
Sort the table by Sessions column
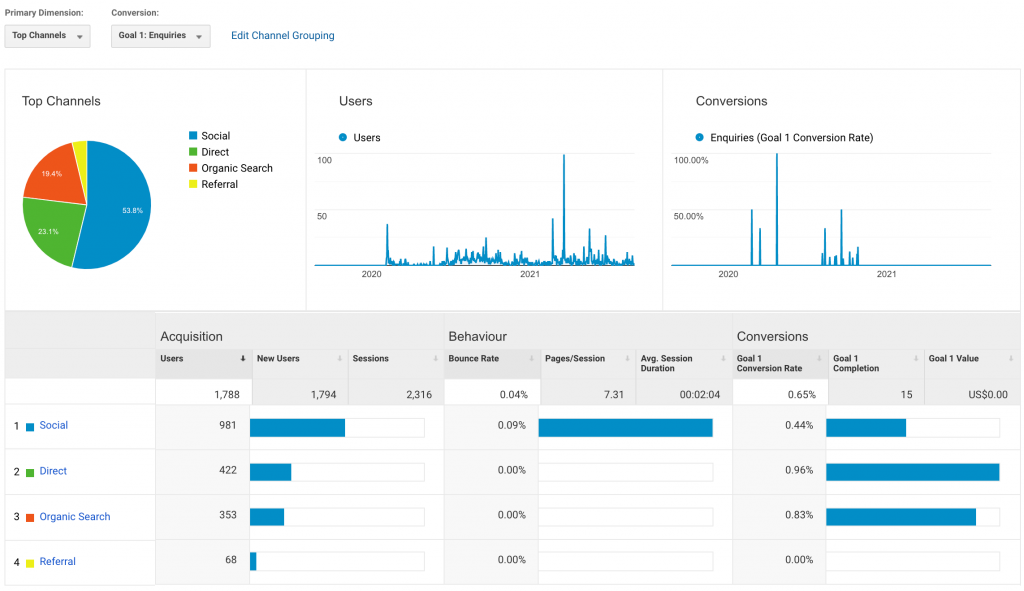coord(371,359)
